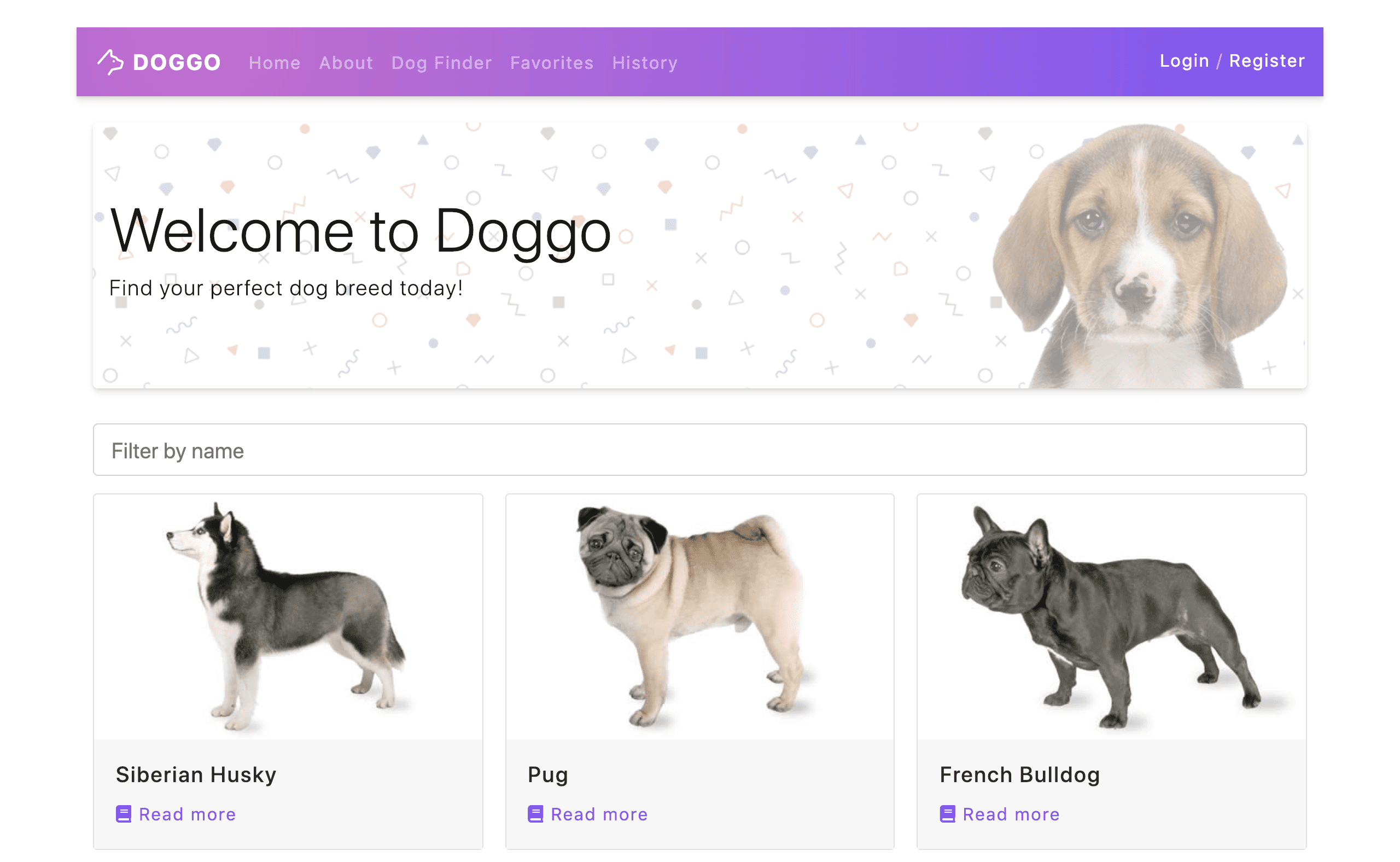Select the Pug photo
This screenshot has width=1400, height=862.
pyautogui.click(x=699, y=617)
